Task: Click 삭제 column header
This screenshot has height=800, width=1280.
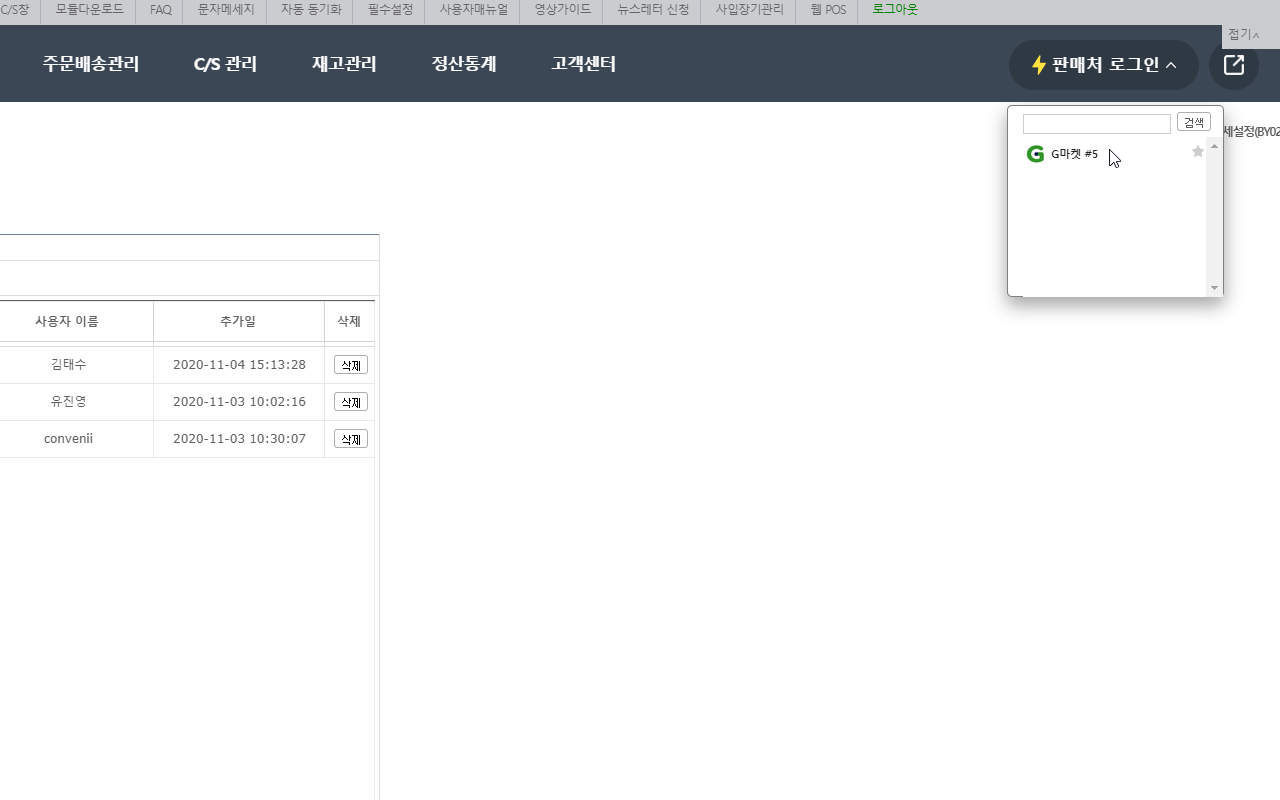Action: 349,321
